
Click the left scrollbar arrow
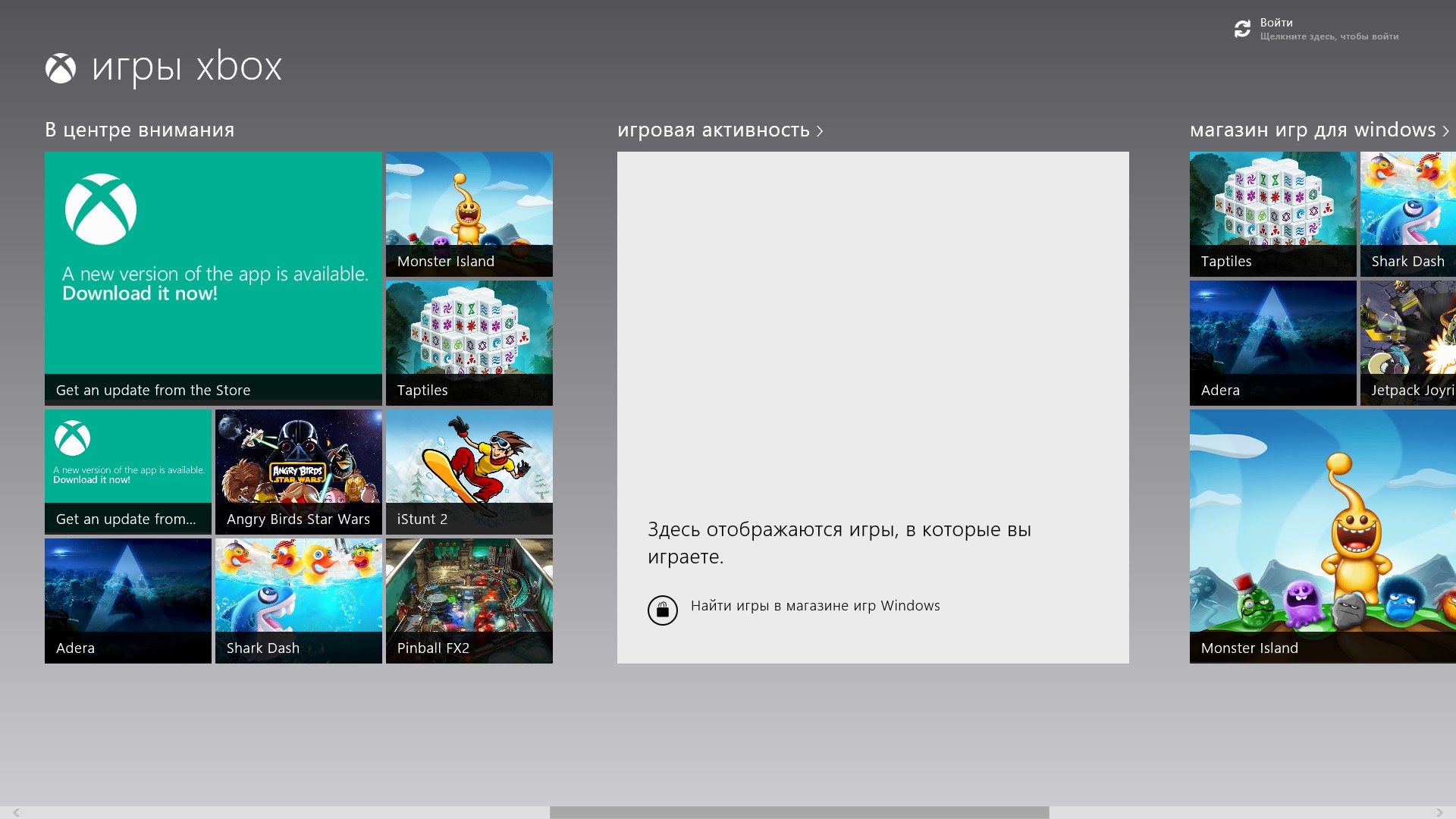(15, 812)
